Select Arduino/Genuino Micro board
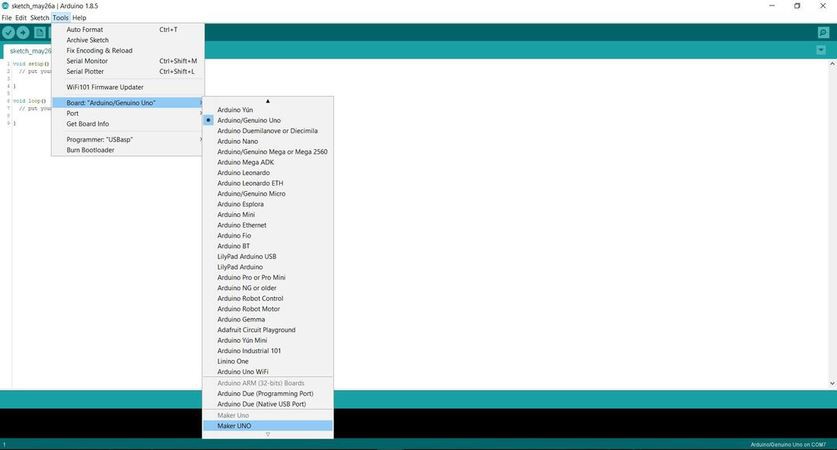This screenshot has height=450, width=837. coord(267,194)
